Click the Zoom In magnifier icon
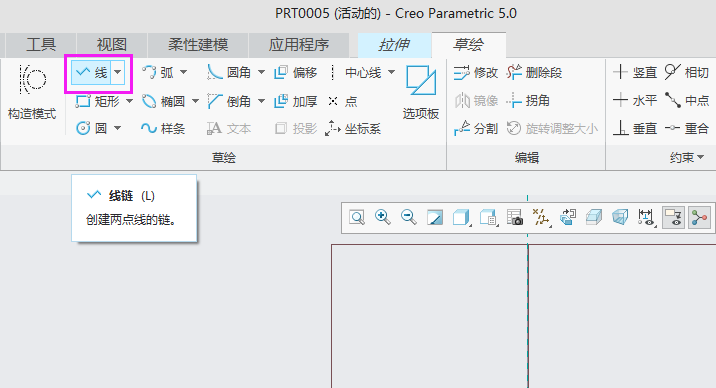Image resolution: width=716 pixels, height=388 pixels. tap(383, 218)
